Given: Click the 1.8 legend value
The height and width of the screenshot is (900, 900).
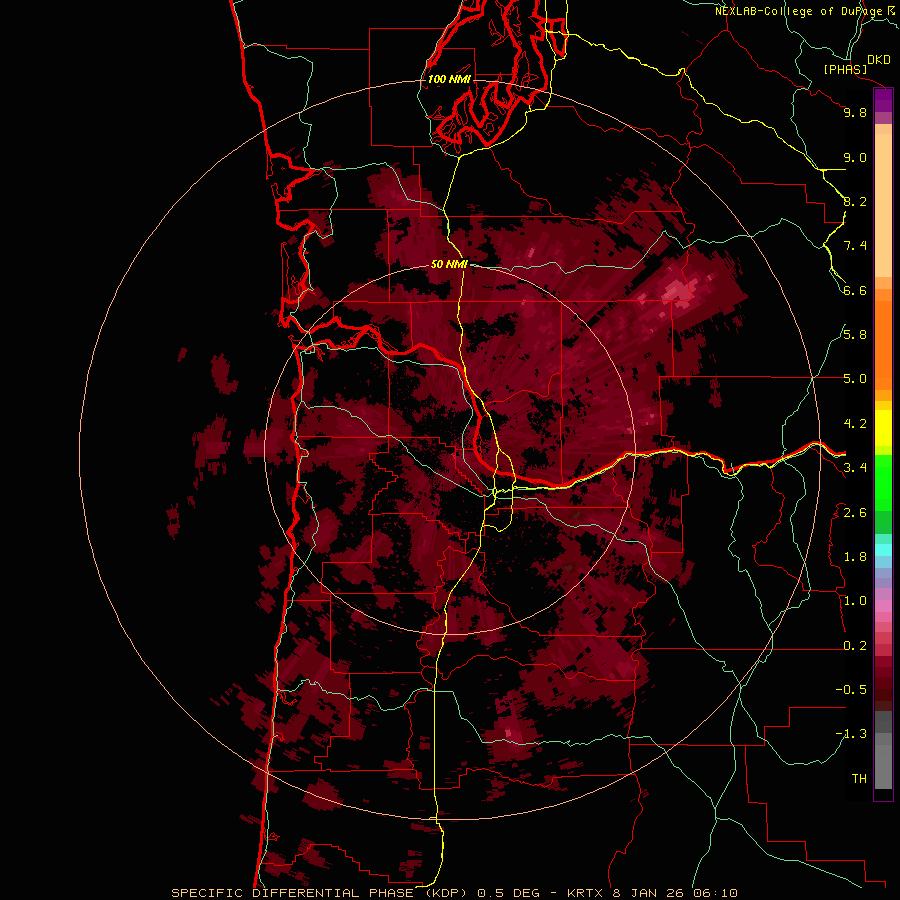Looking at the screenshot, I should point(855,557).
